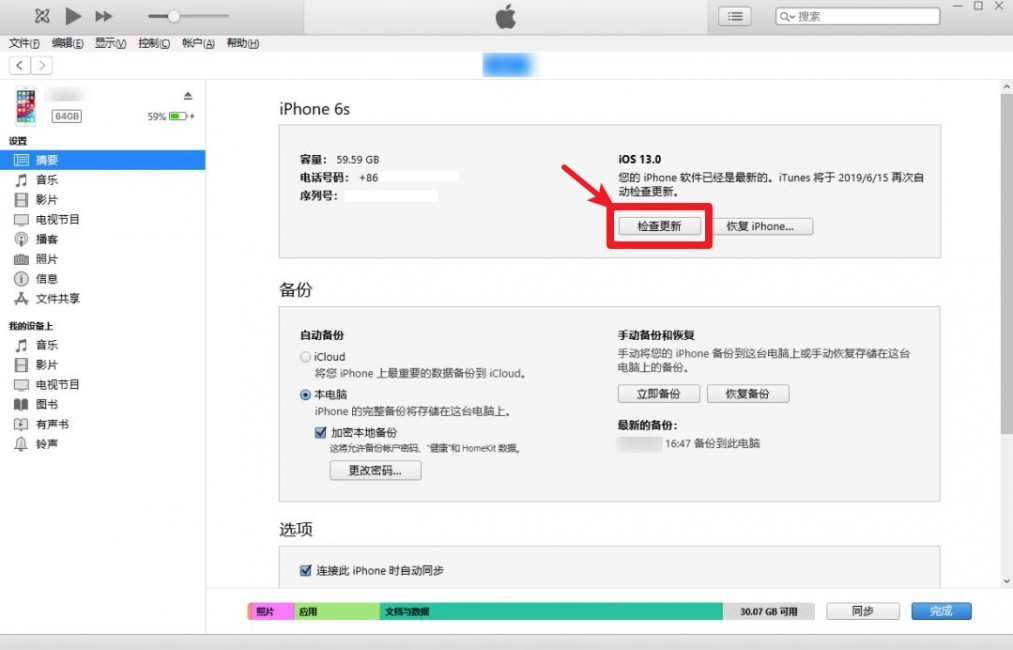This screenshot has height=650, width=1013.
Task: Click the shuffle icon in playback bar
Action: (x=42, y=16)
